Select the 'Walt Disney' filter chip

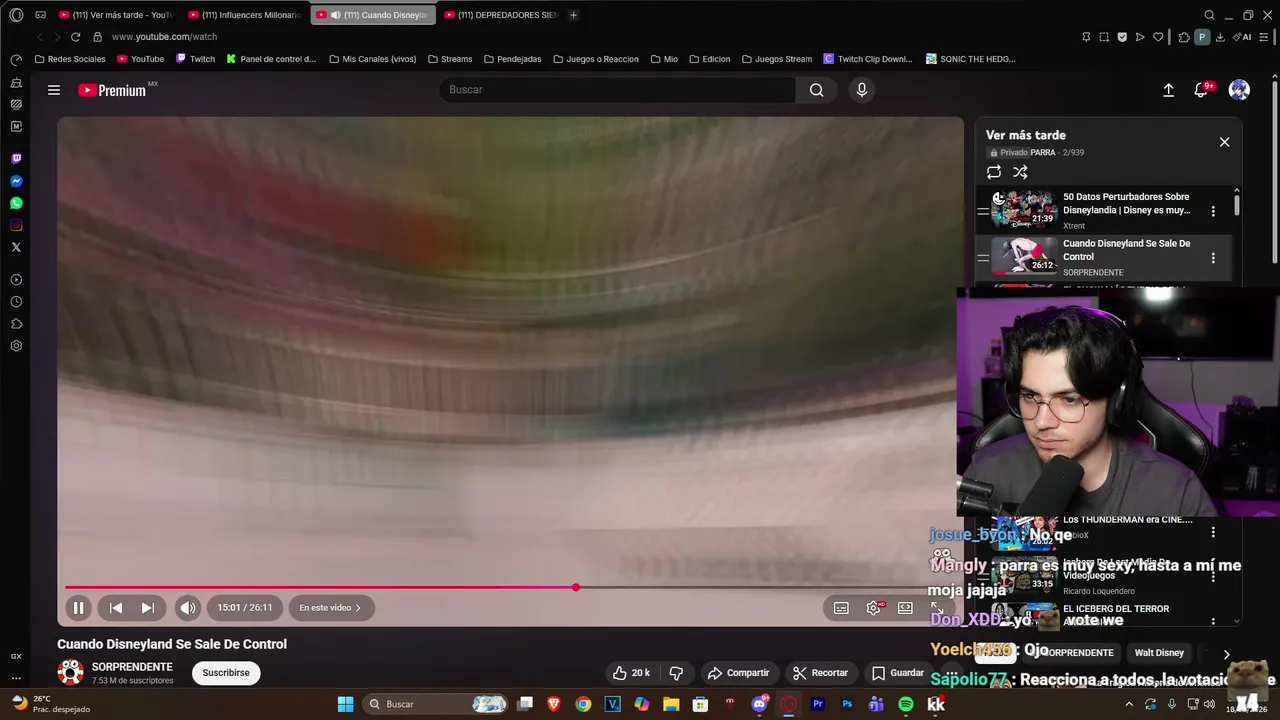coord(1159,653)
